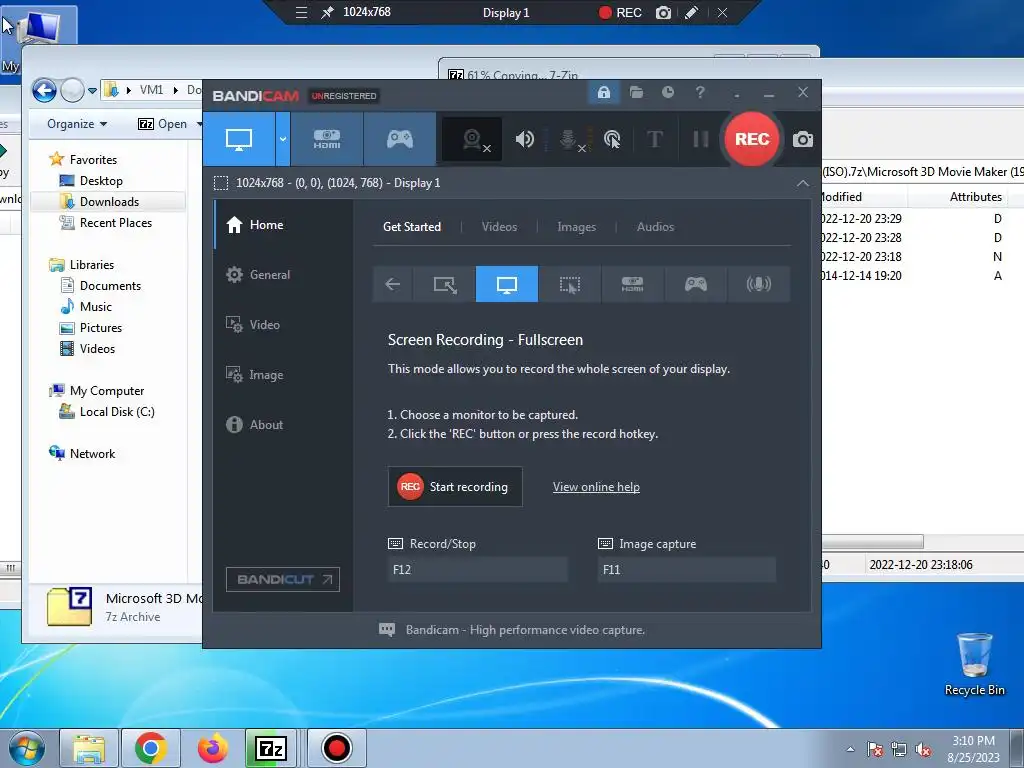Screen dimensions: 1024x768
Task: Select around-mouse recording mode icon
Action: point(569,284)
